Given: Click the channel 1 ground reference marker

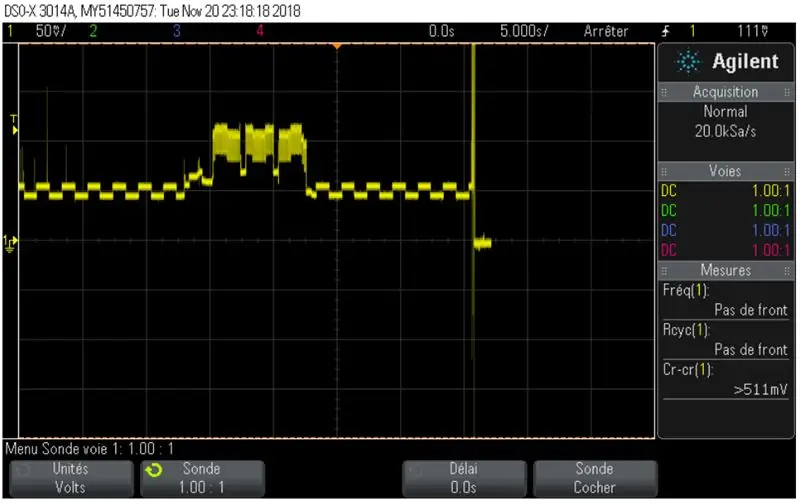Looking at the screenshot, I should 11,243.
